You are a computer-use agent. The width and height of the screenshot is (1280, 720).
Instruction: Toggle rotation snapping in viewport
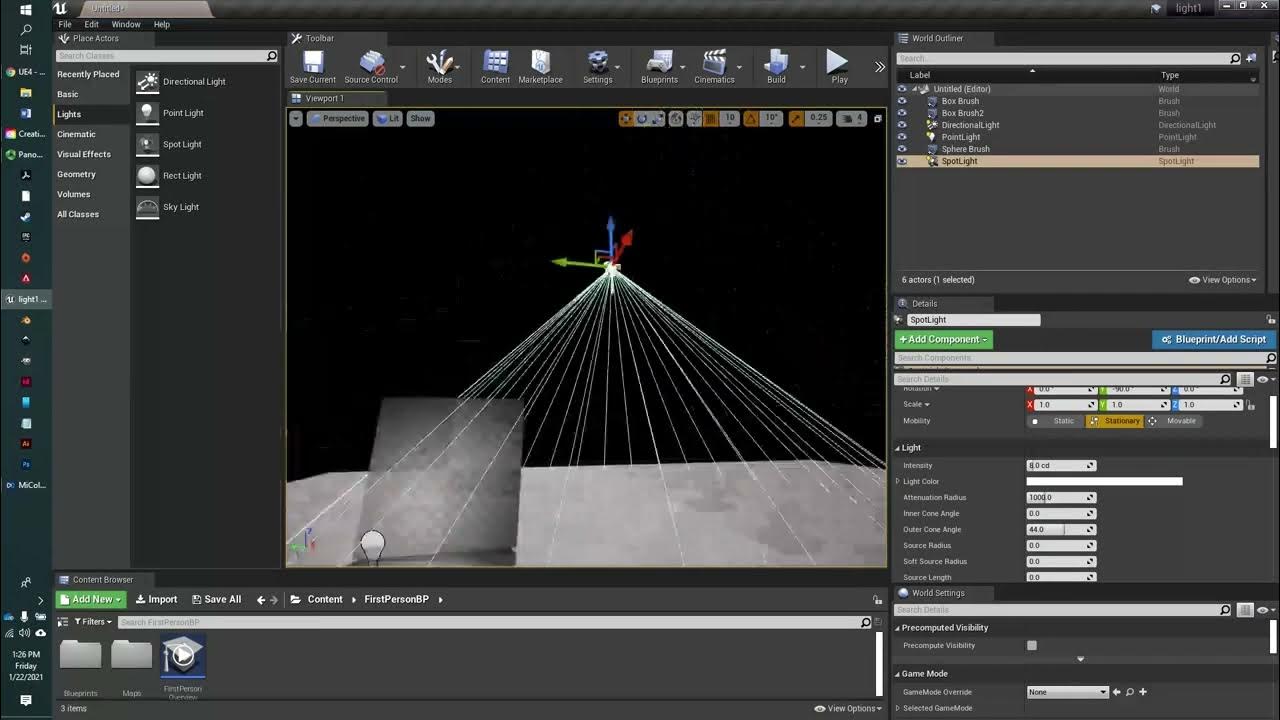750,118
